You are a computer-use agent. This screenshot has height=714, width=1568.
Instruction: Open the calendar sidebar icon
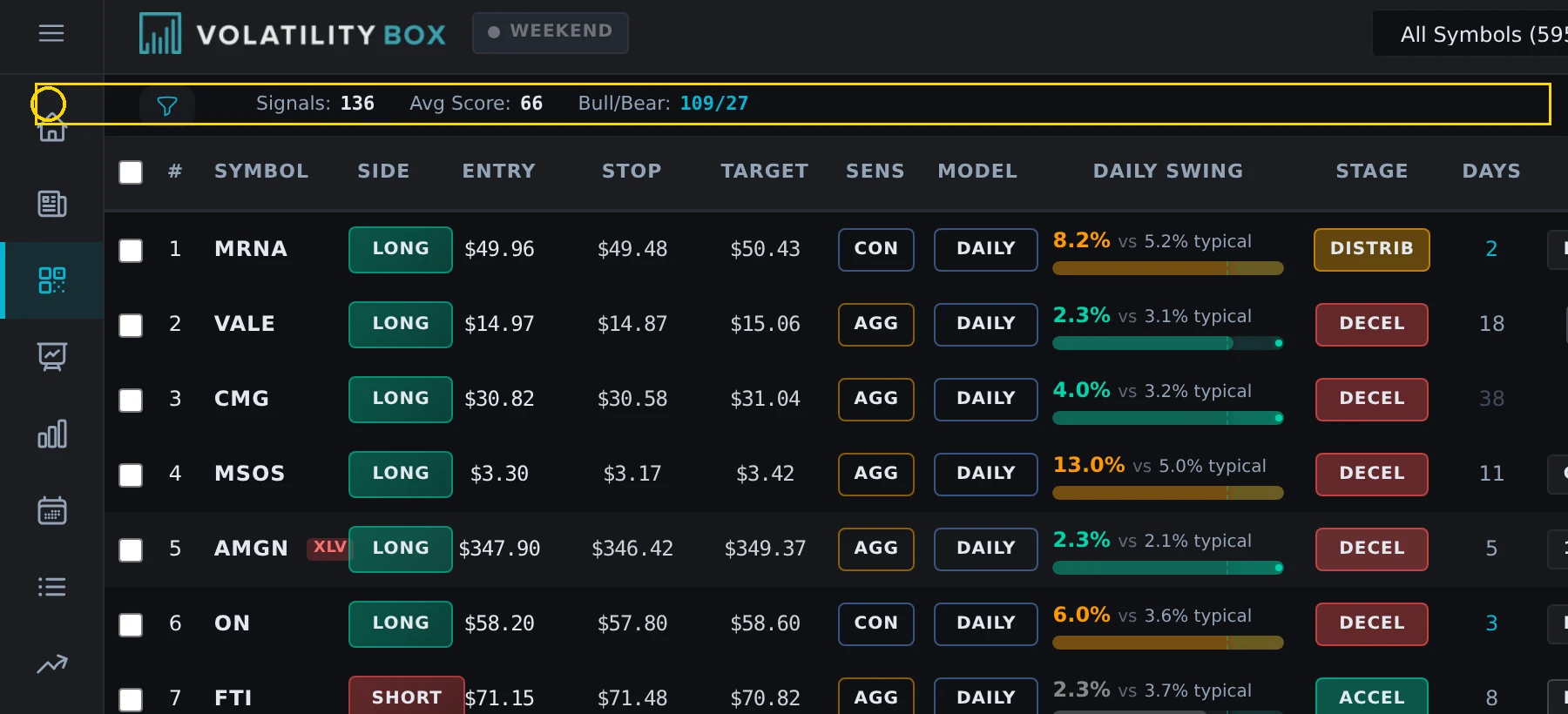tap(52, 510)
